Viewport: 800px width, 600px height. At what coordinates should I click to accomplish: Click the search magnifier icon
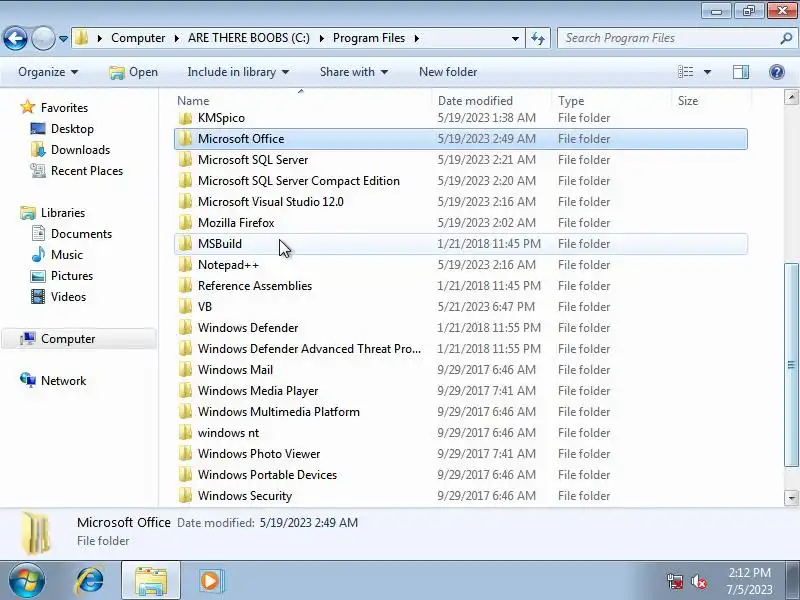click(786, 38)
